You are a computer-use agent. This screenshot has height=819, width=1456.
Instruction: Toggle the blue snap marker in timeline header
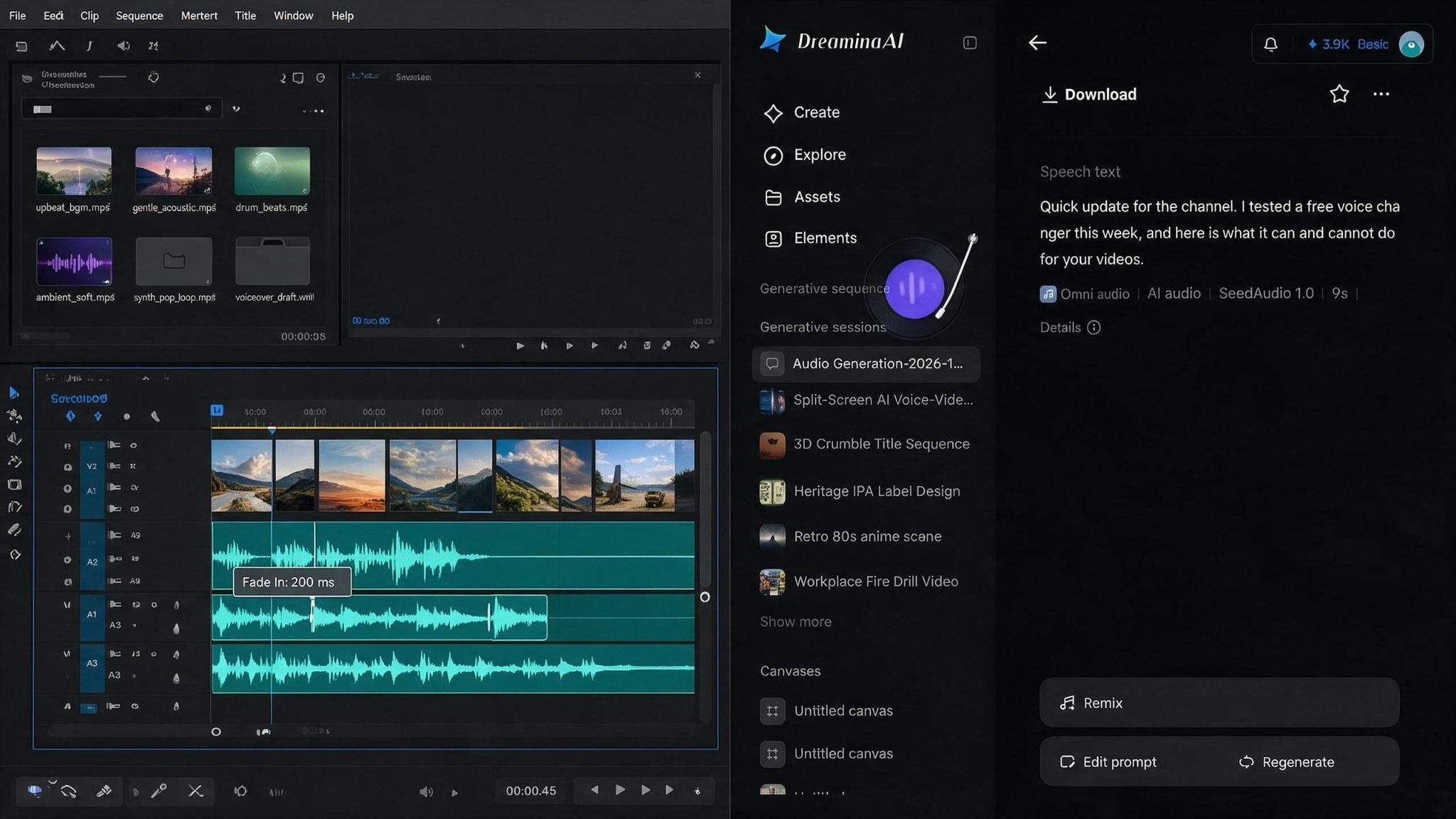point(217,410)
